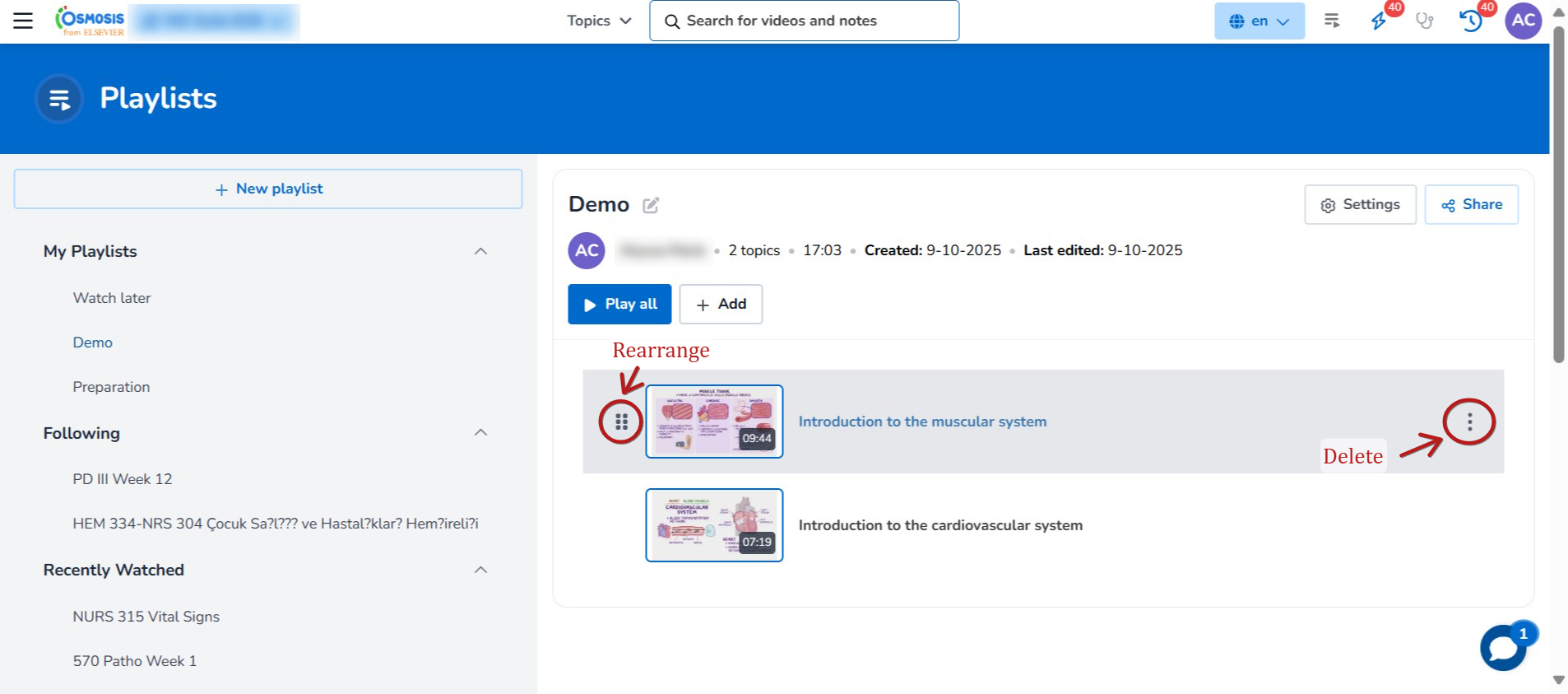1568x694 pixels.
Task: Select the Preparation playlist
Action: [x=111, y=387]
